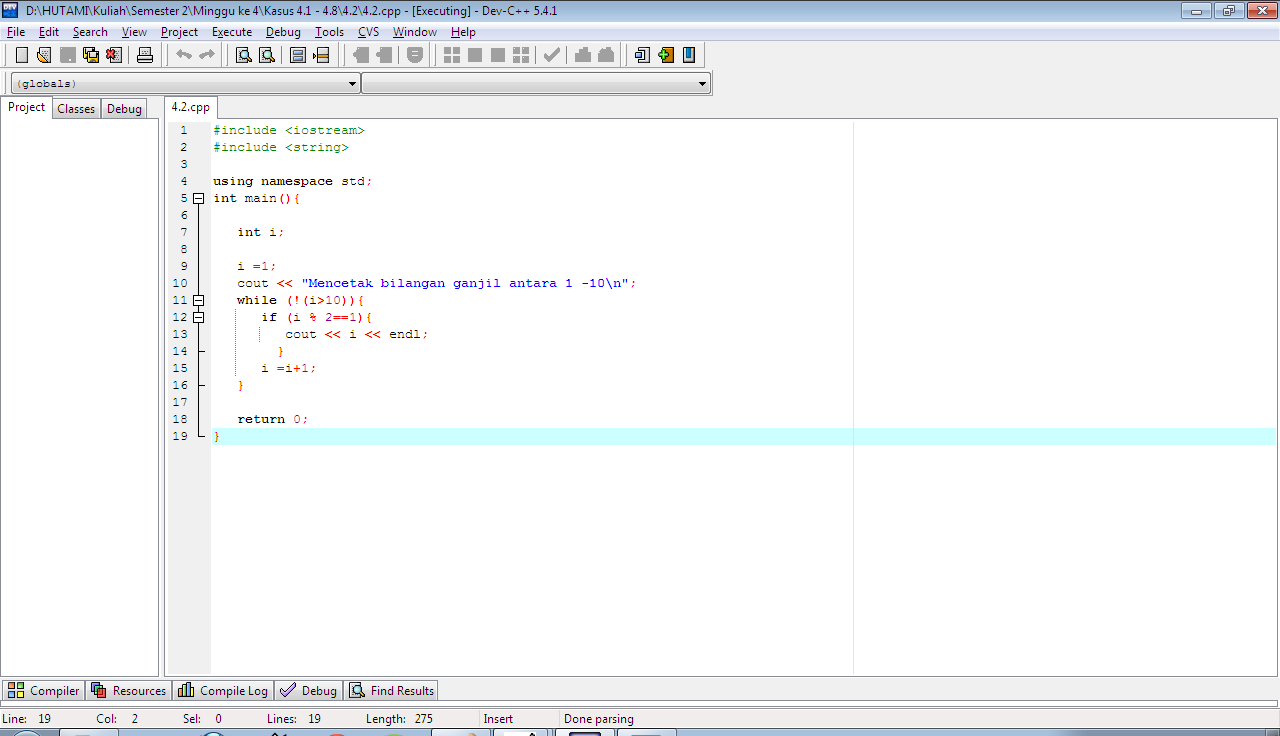Open the Search menu
Image resolution: width=1280 pixels, height=736 pixels.
coord(90,32)
